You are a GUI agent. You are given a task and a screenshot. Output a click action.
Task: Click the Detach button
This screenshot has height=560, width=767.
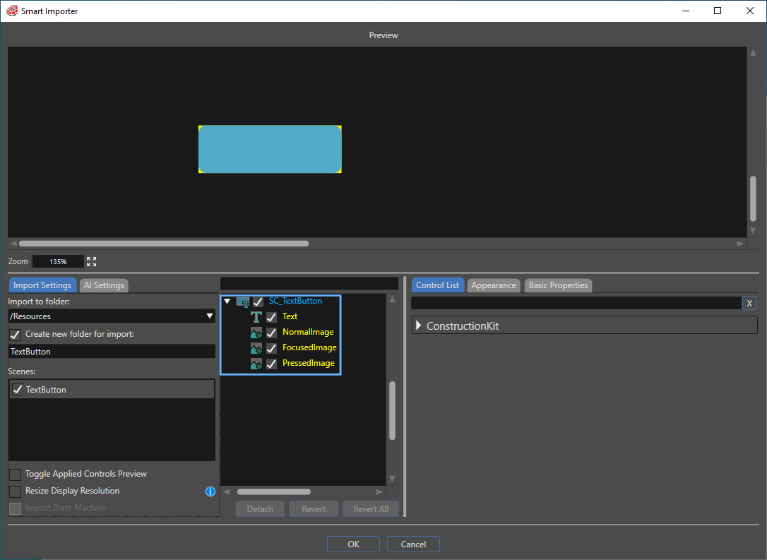pyautogui.click(x=260, y=509)
